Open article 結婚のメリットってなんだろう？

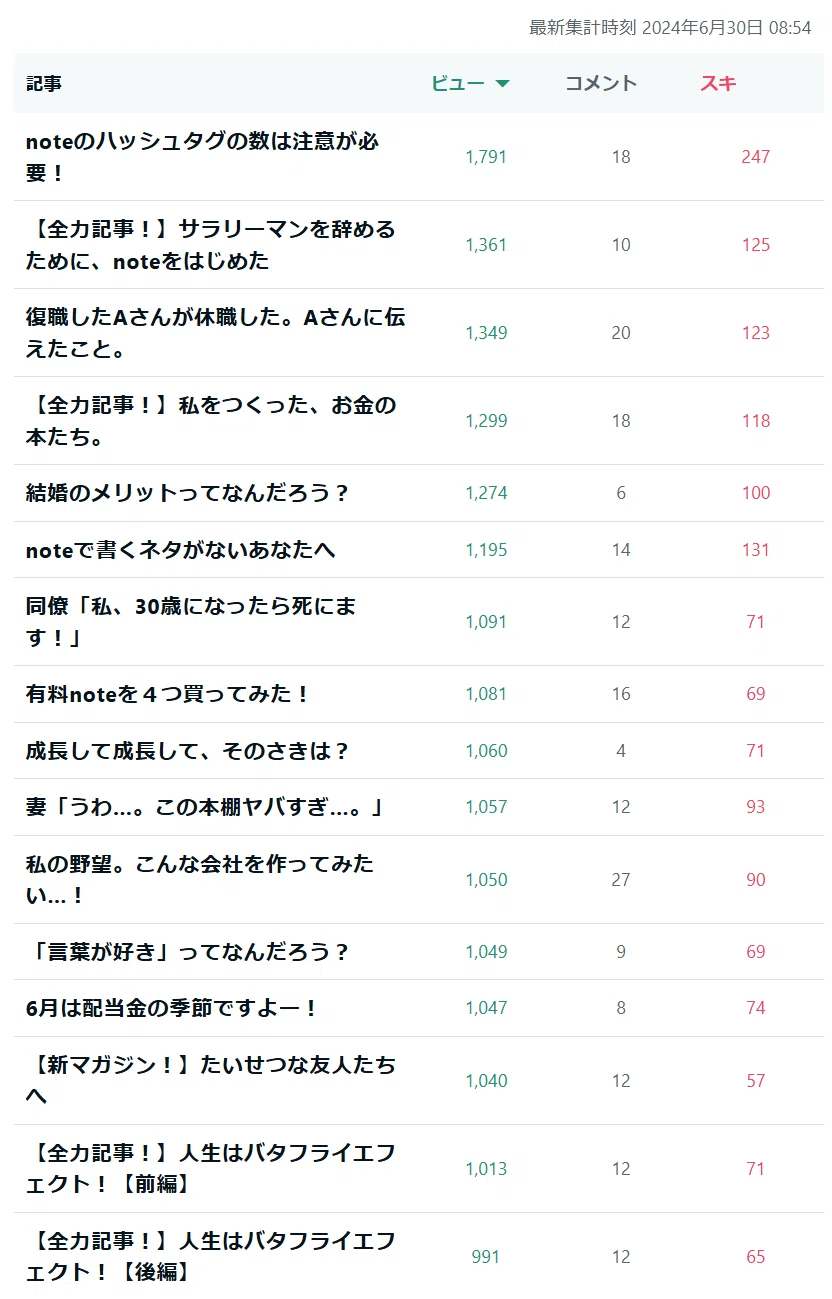[x=188, y=493]
